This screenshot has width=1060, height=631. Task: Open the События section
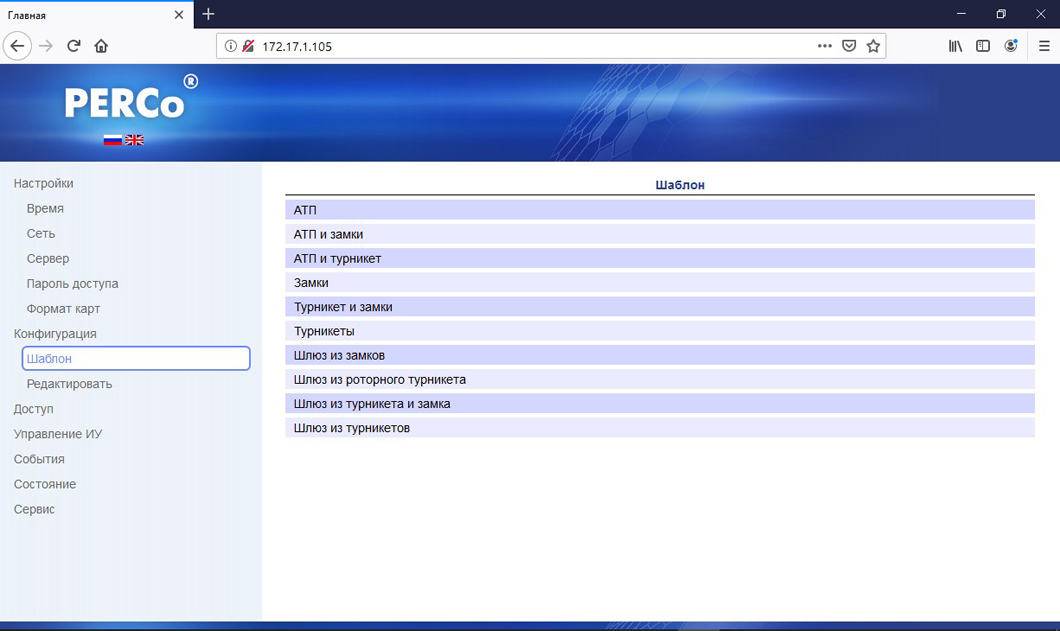pos(39,459)
